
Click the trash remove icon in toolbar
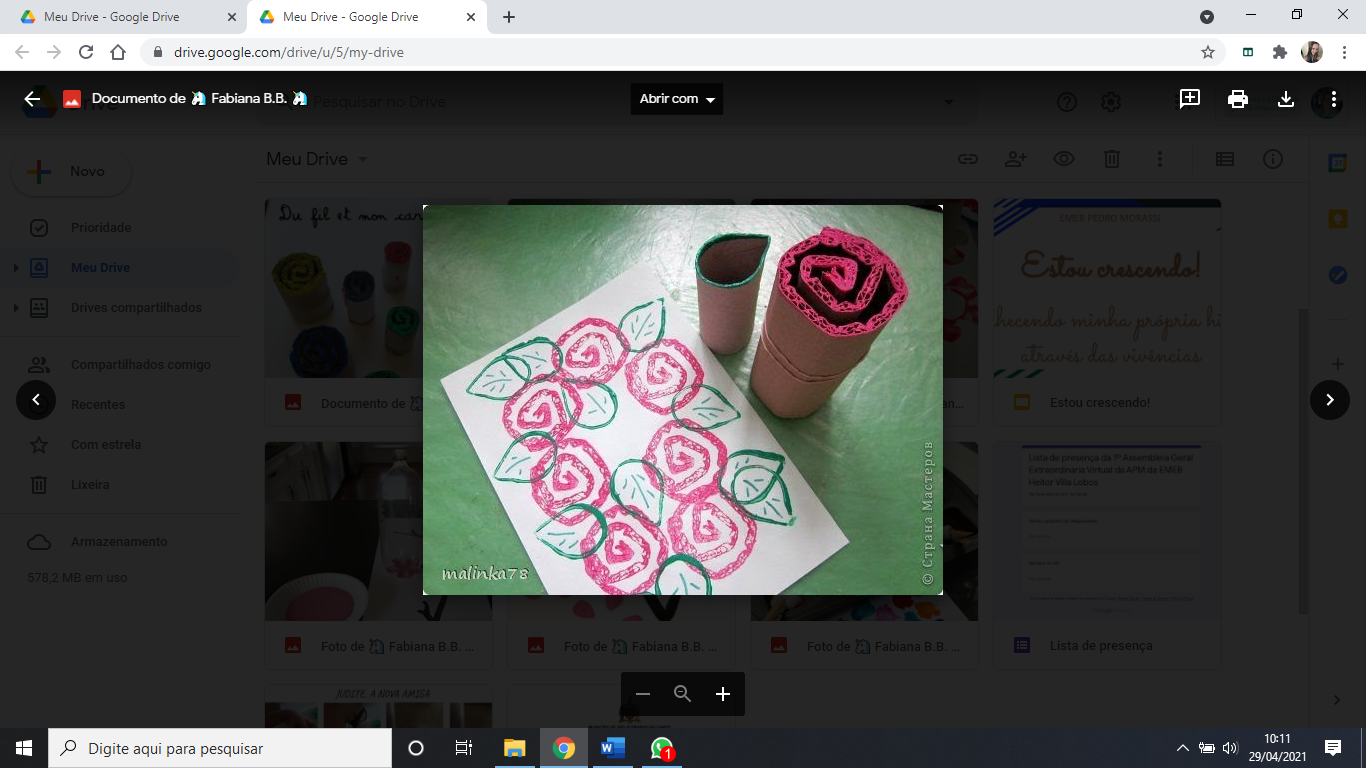point(1112,159)
